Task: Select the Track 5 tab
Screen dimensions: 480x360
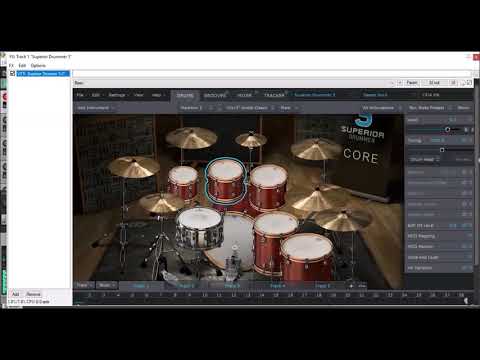Action: [x=323, y=286]
